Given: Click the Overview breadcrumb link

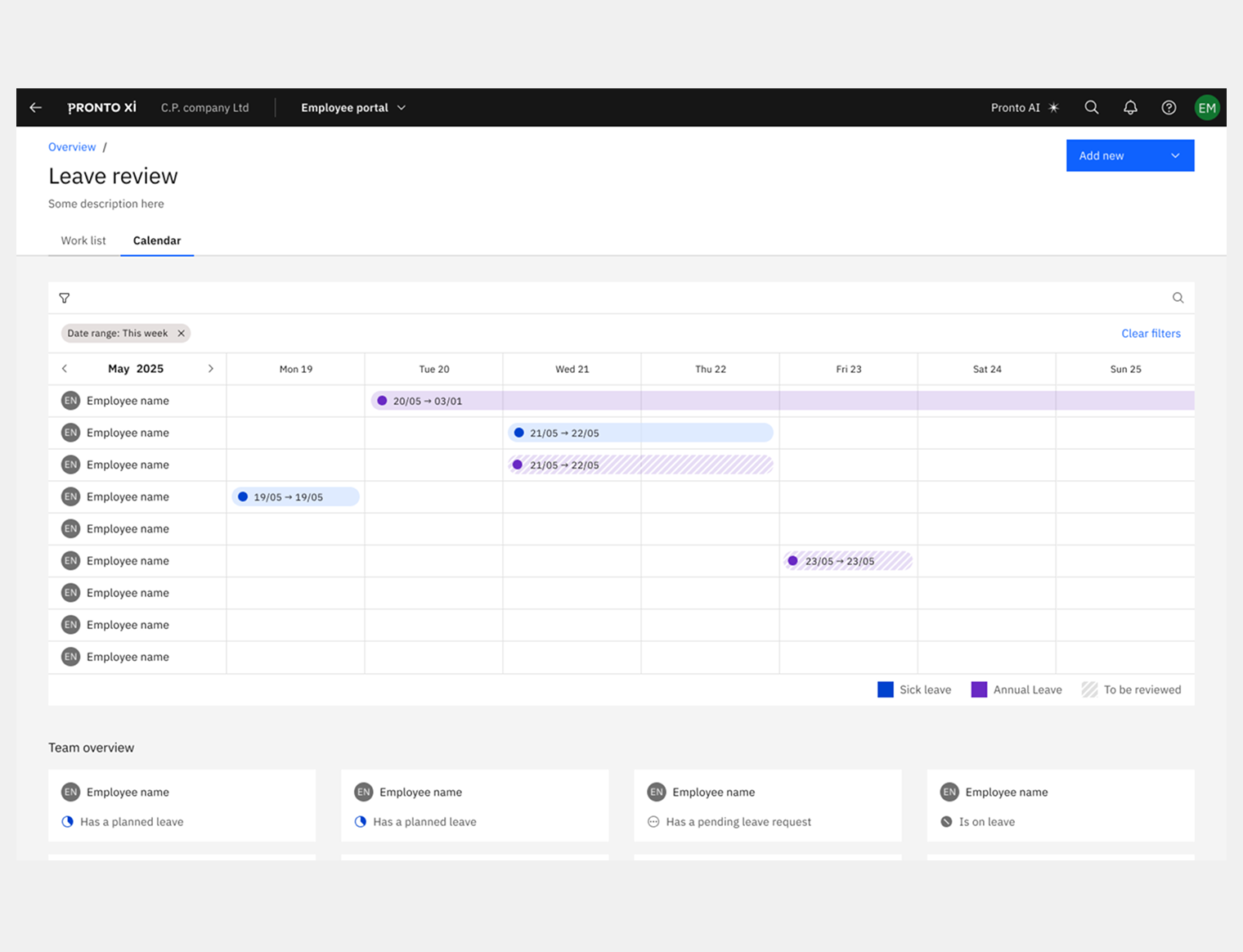Looking at the screenshot, I should 72,147.
